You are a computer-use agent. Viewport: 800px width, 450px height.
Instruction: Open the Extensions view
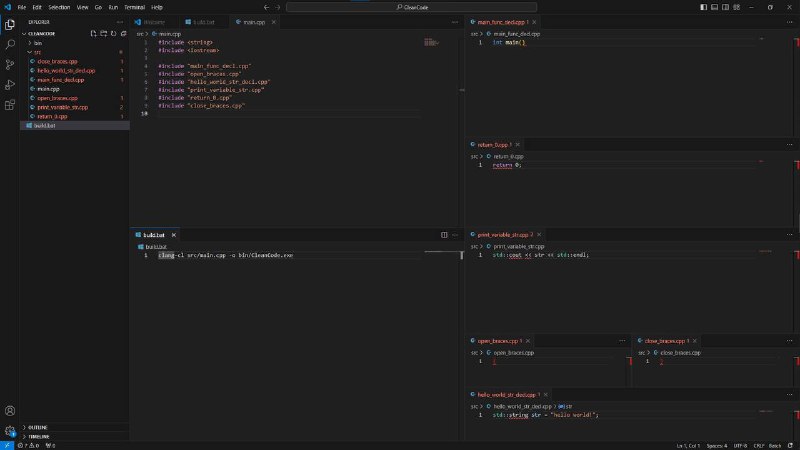tap(10, 105)
